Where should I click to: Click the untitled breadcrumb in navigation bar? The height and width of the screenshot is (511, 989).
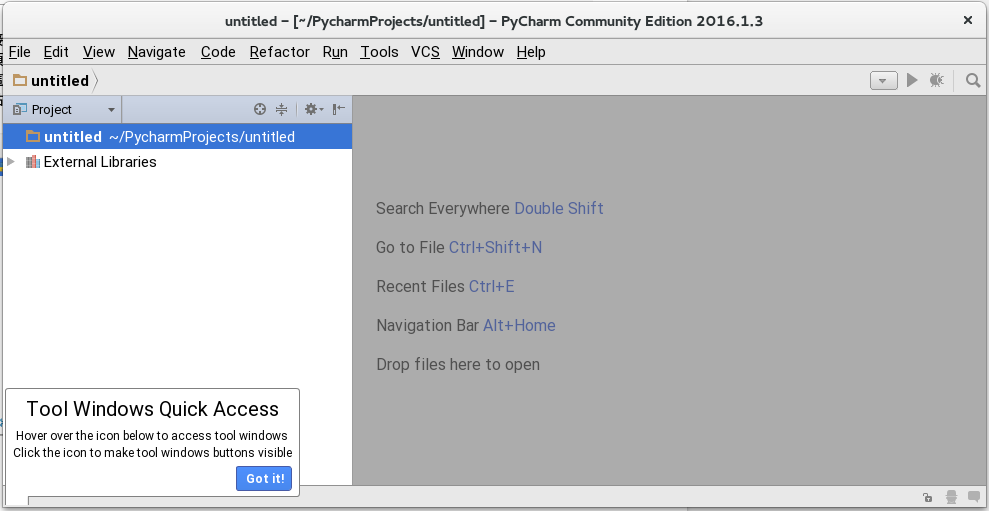pos(52,80)
